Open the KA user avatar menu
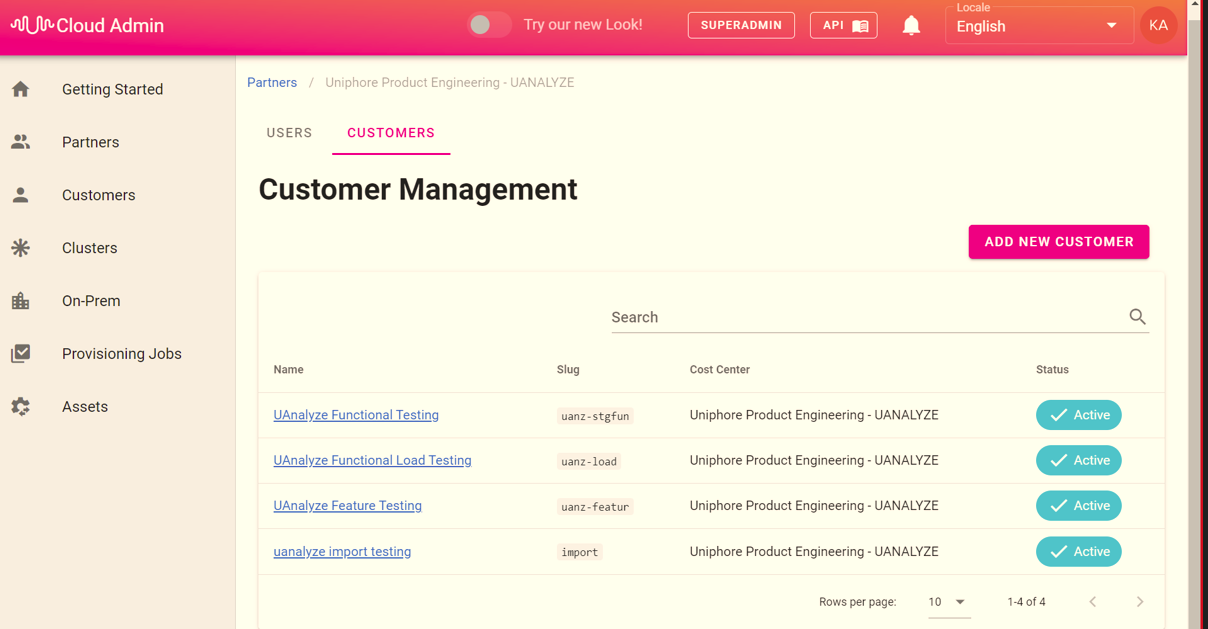 tap(1158, 25)
